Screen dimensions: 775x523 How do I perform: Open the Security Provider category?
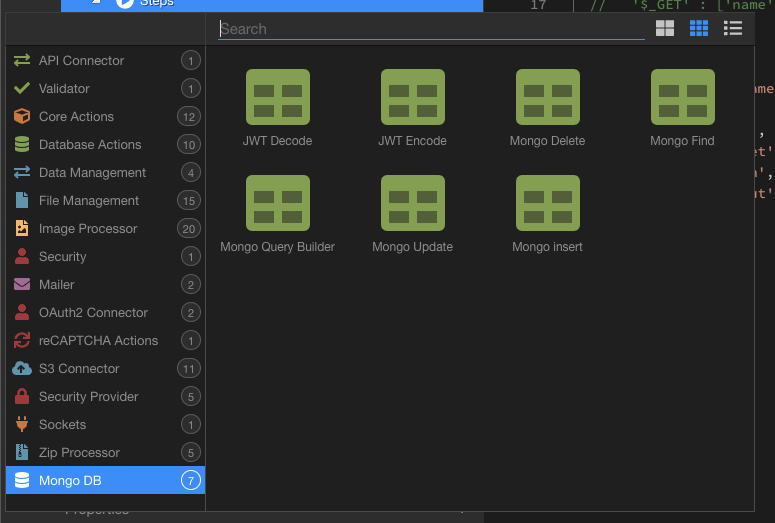105,396
